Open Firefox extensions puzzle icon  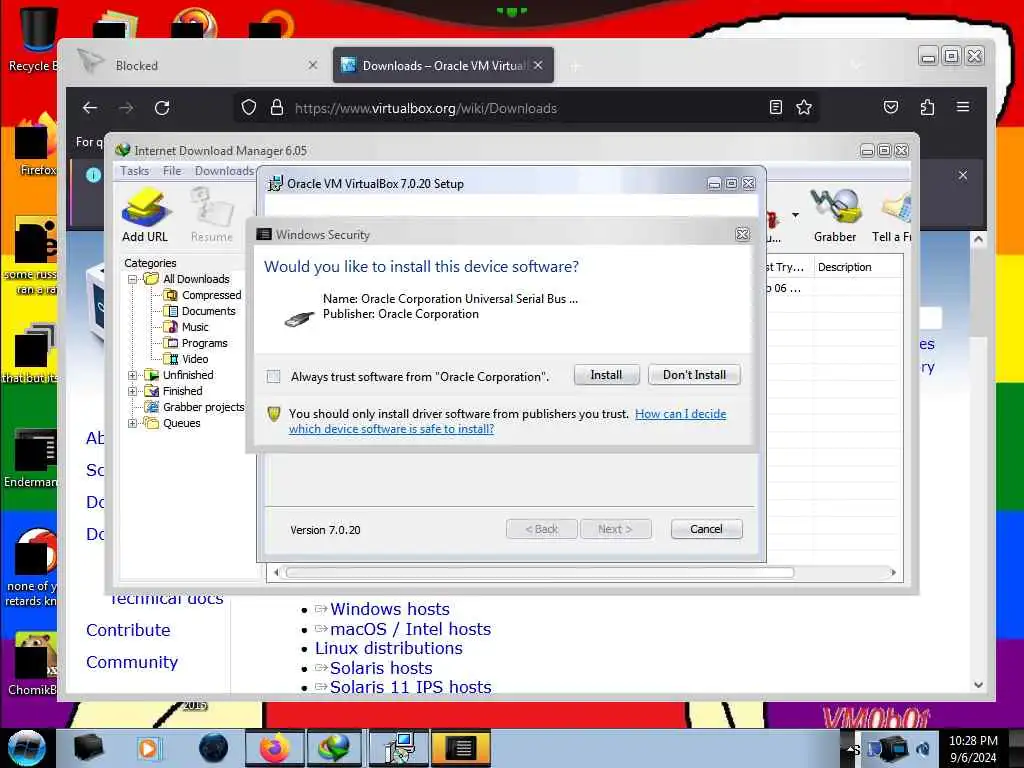pyautogui.click(x=927, y=107)
